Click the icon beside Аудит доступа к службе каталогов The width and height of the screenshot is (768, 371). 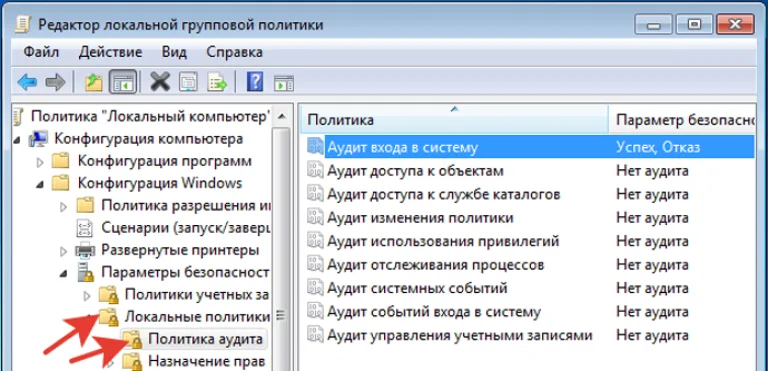tap(315, 194)
